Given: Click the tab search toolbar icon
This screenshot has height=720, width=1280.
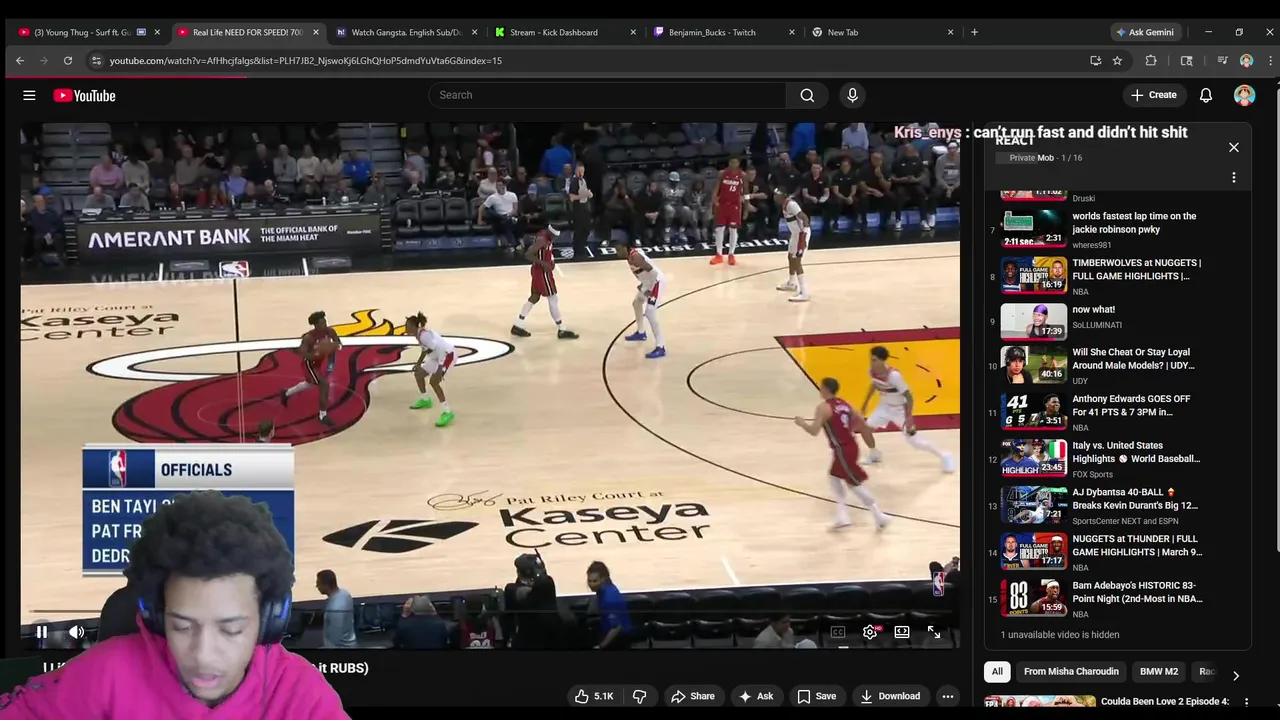Looking at the screenshot, I should click(x=1187, y=61).
